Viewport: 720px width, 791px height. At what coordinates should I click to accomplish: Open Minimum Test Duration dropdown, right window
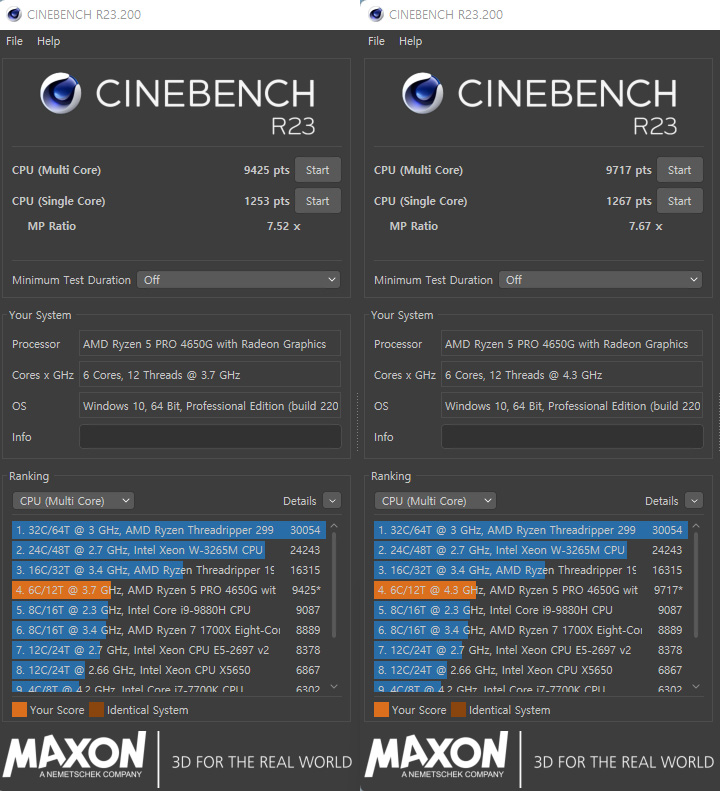pyautogui.click(x=600, y=279)
